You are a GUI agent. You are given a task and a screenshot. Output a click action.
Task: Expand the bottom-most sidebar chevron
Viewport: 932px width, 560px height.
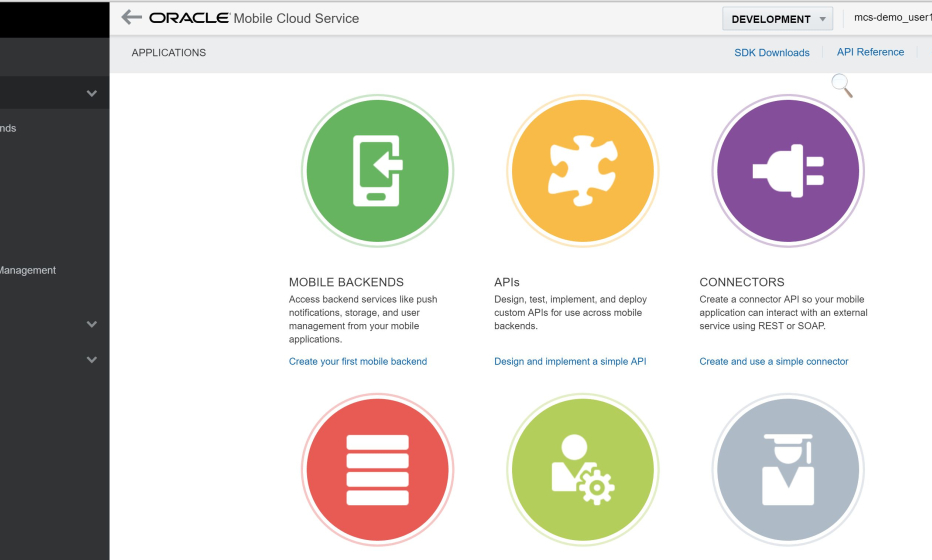pos(92,360)
